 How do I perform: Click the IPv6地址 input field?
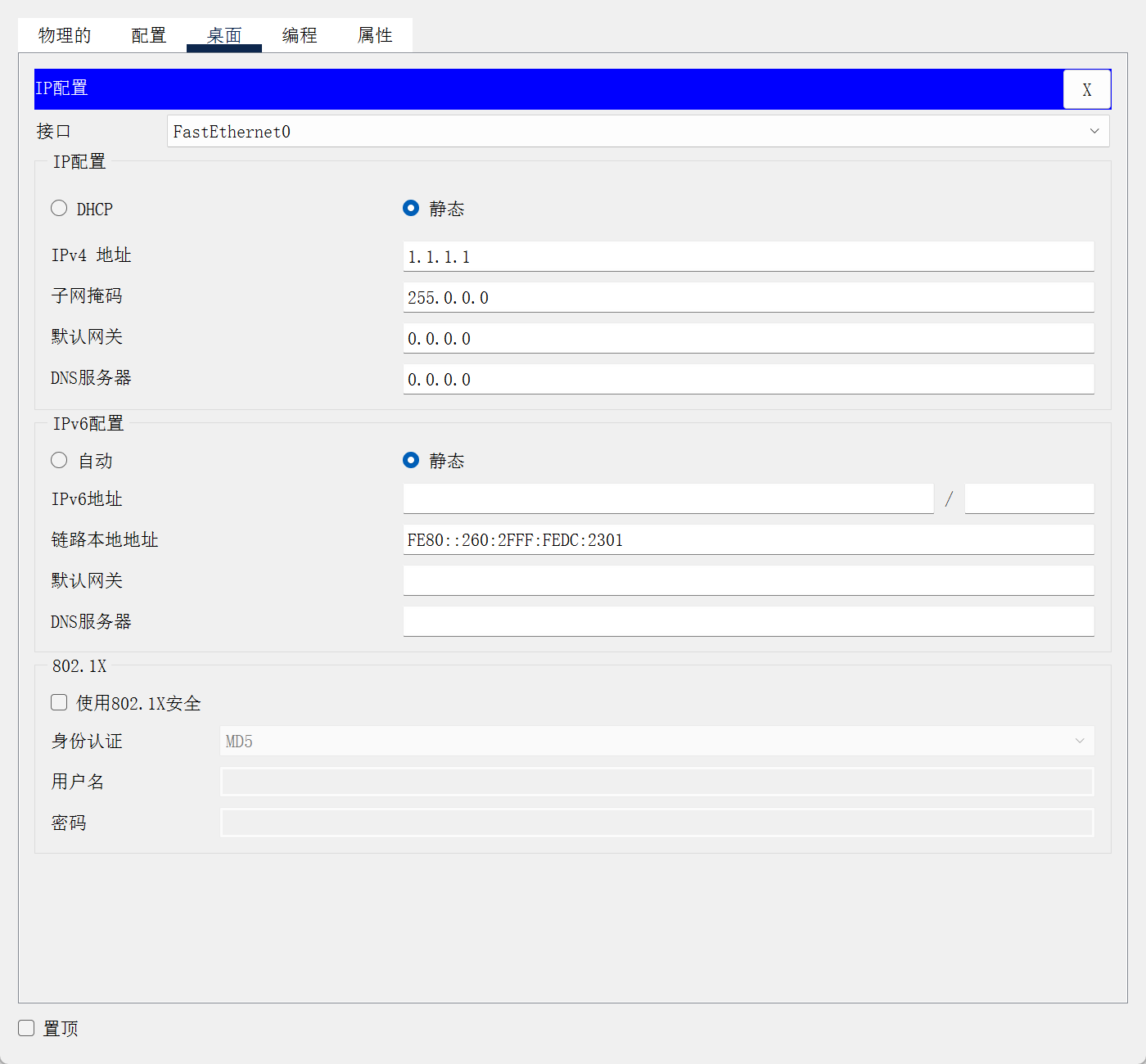point(668,498)
